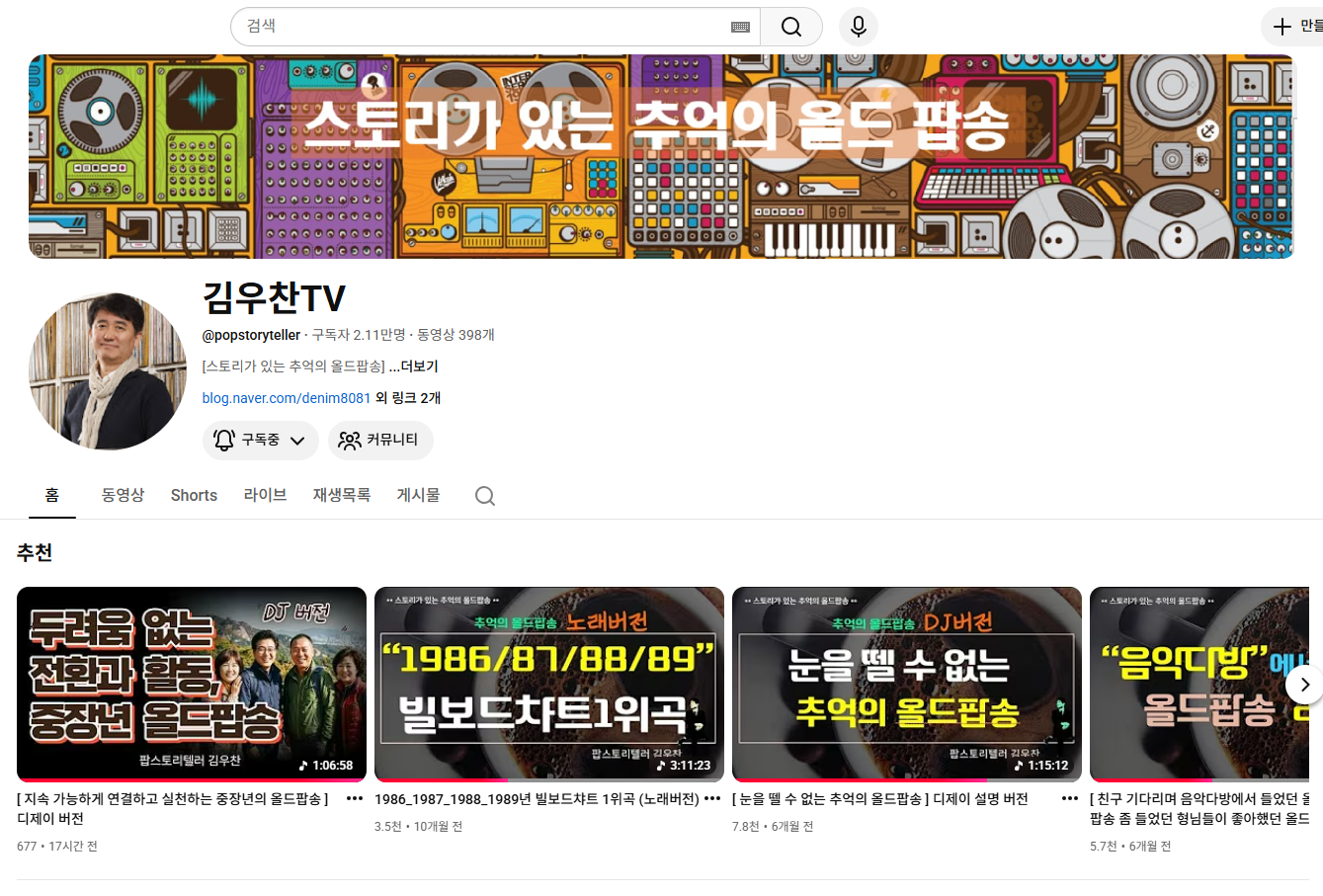This screenshot has width=1323, height=896.
Task: Click the 만들기 create button
Action: tap(1294, 27)
